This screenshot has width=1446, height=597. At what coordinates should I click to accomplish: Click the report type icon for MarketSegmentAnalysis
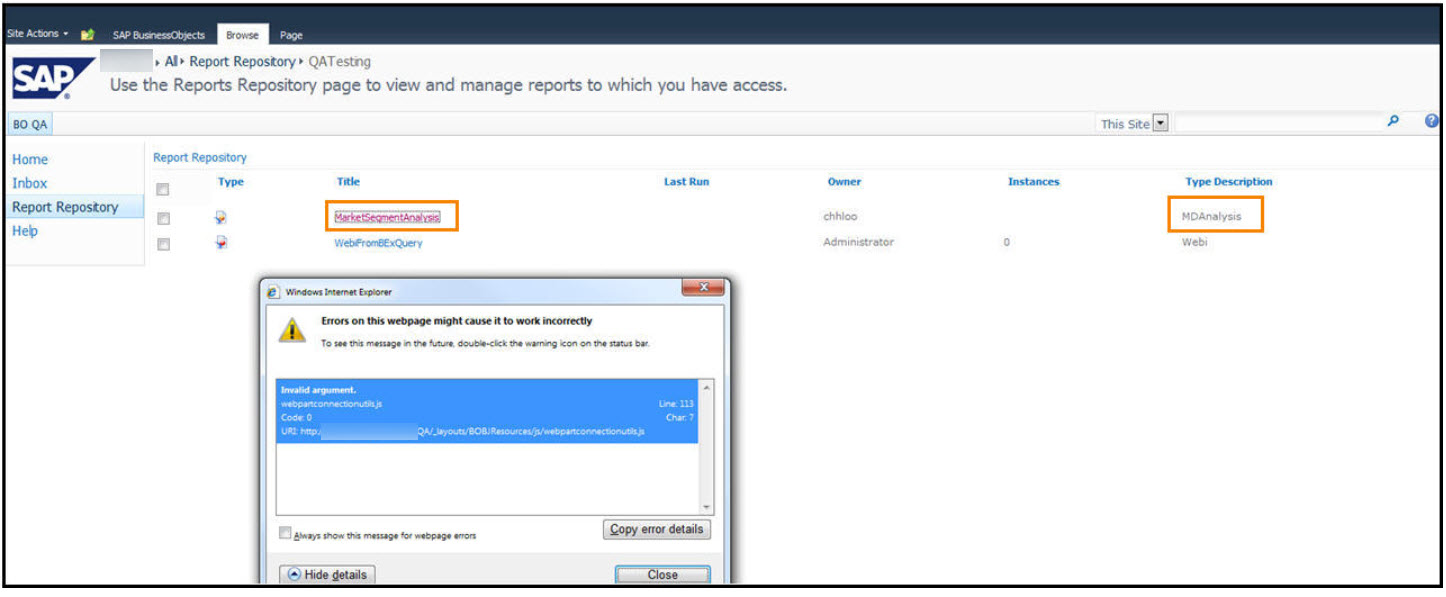pos(222,217)
